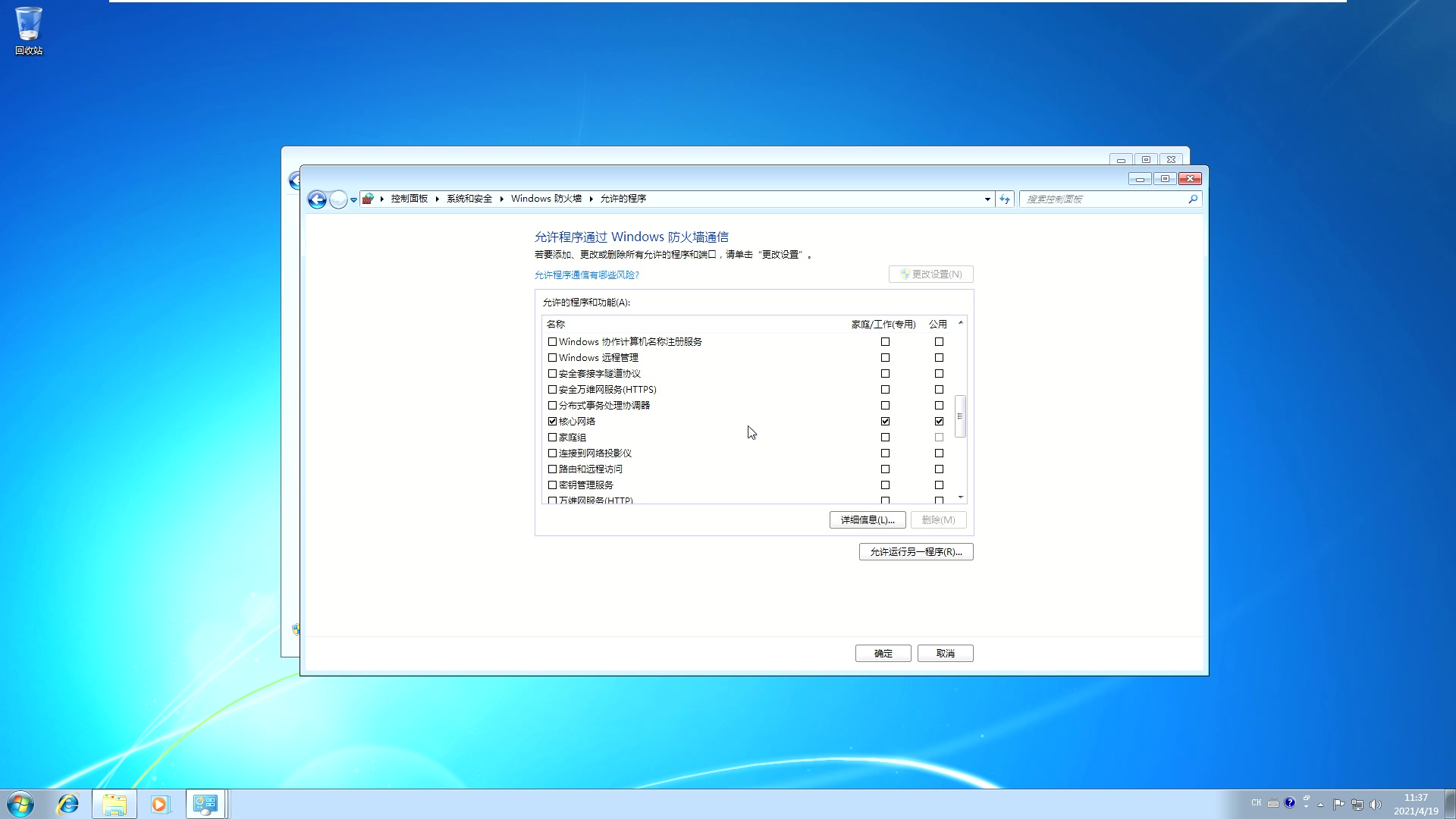1456x819 pixels.
Task: Go to Windows 防火墙 via the breadcrumb
Action: [x=545, y=199]
